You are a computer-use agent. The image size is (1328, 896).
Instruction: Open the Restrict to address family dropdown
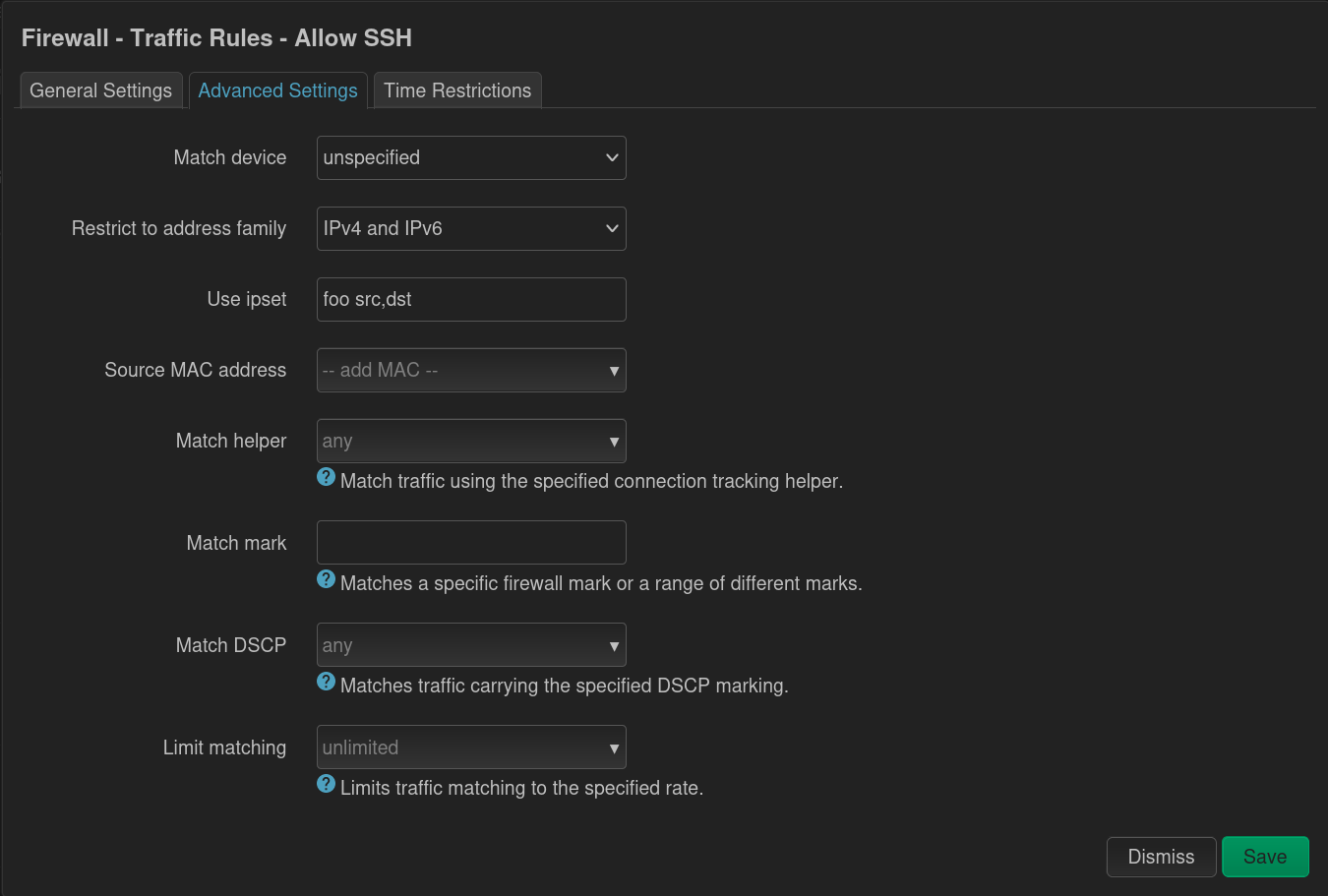(x=471, y=228)
